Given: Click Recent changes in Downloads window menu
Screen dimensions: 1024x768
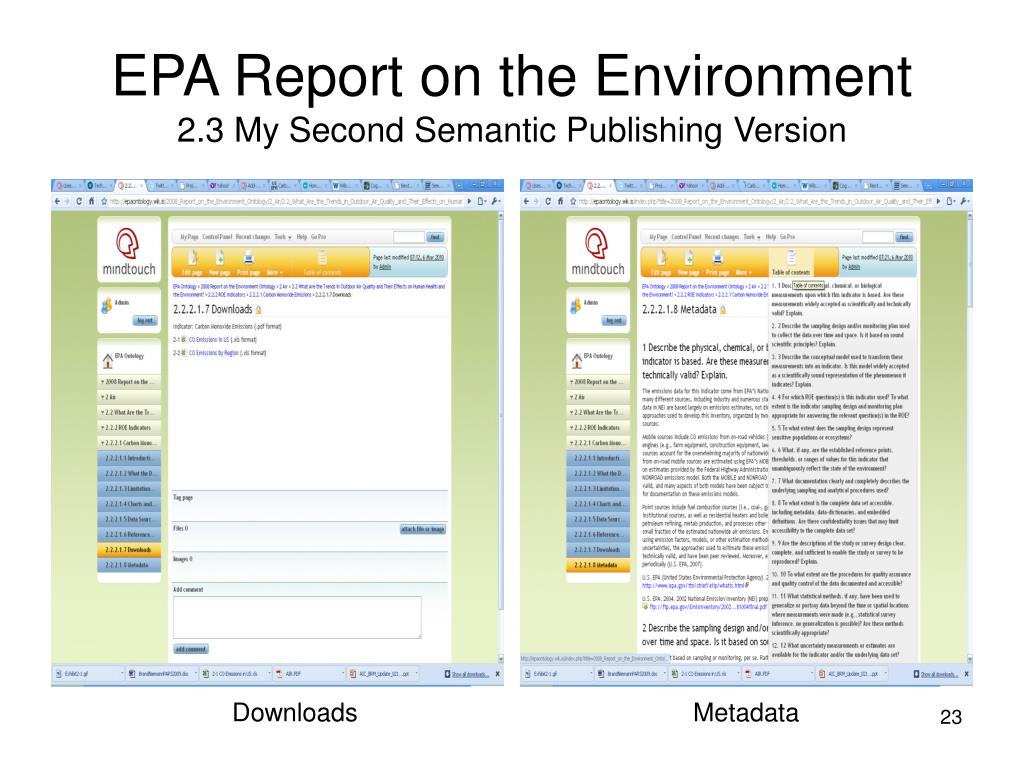Looking at the screenshot, I should (253, 236).
